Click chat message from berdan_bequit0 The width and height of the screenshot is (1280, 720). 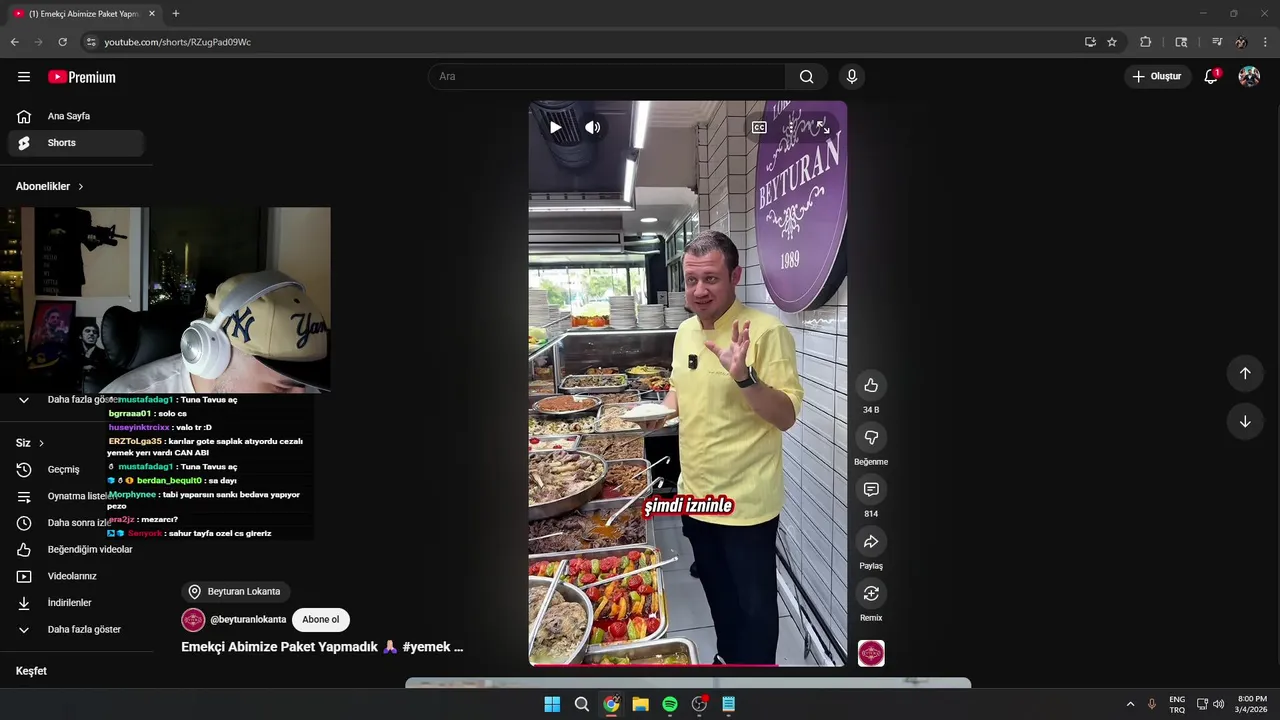tap(172, 481)
